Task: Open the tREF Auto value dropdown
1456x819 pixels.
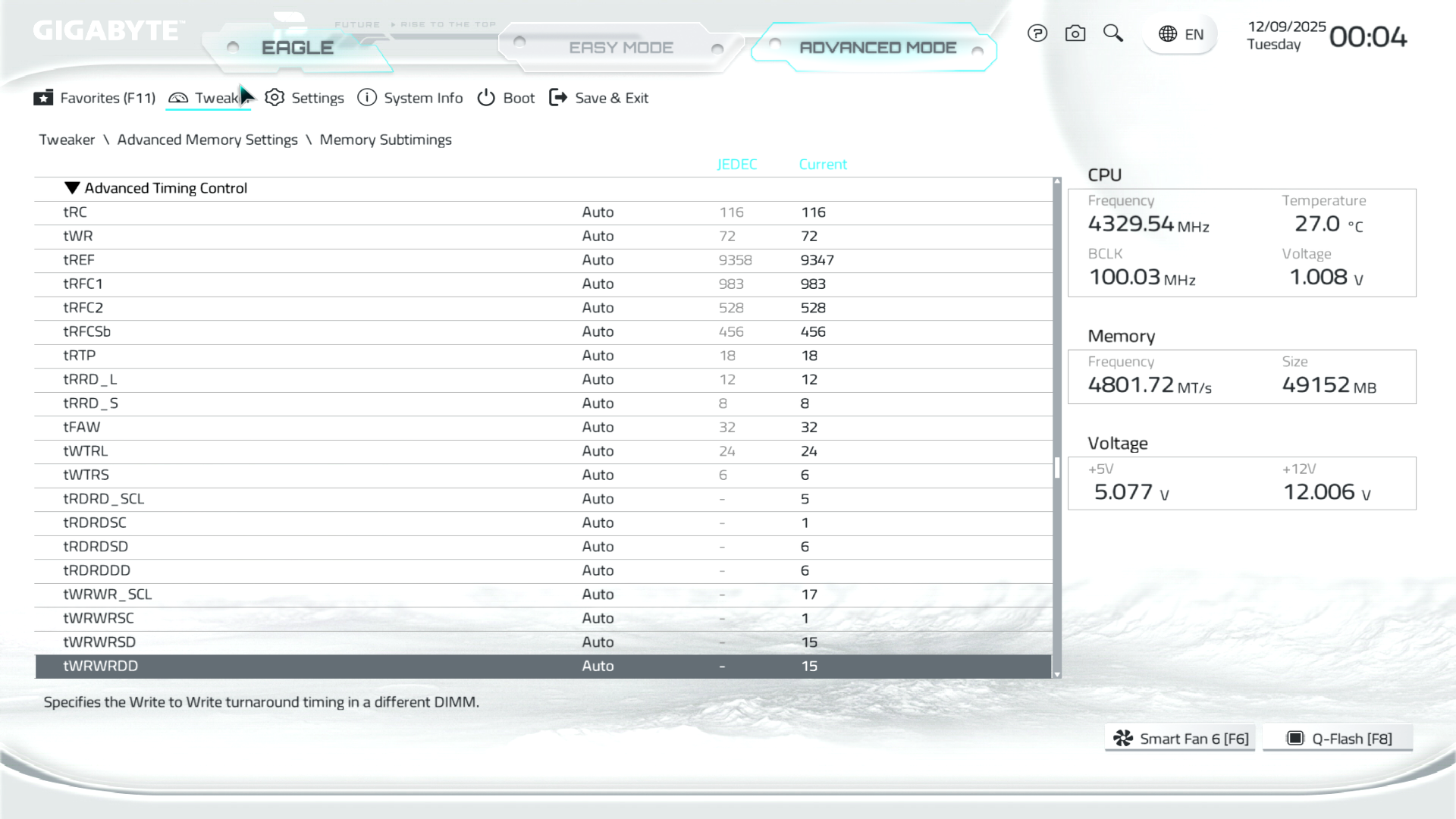Action: [x=598, y=260]
